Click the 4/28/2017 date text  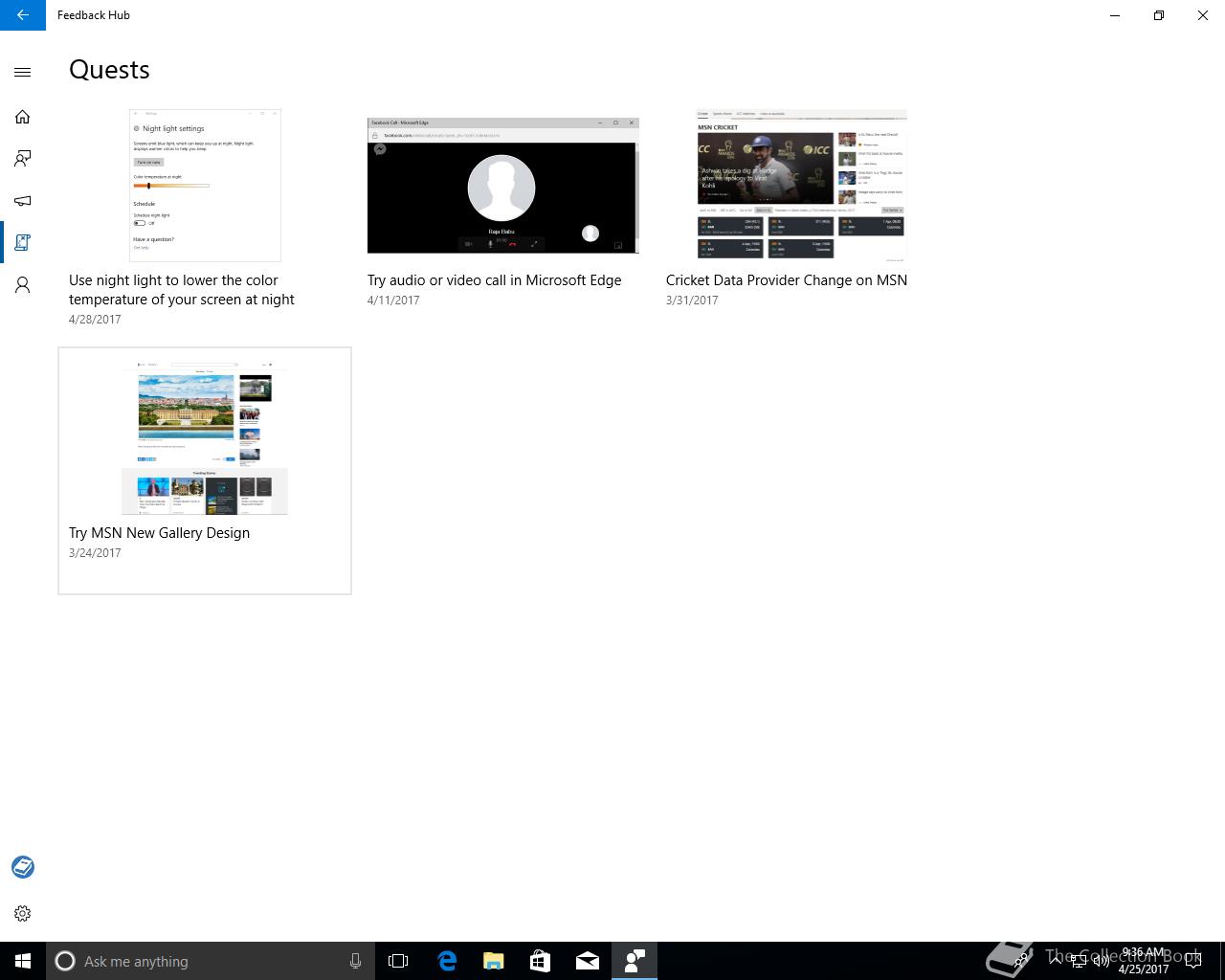pos(95,320)
